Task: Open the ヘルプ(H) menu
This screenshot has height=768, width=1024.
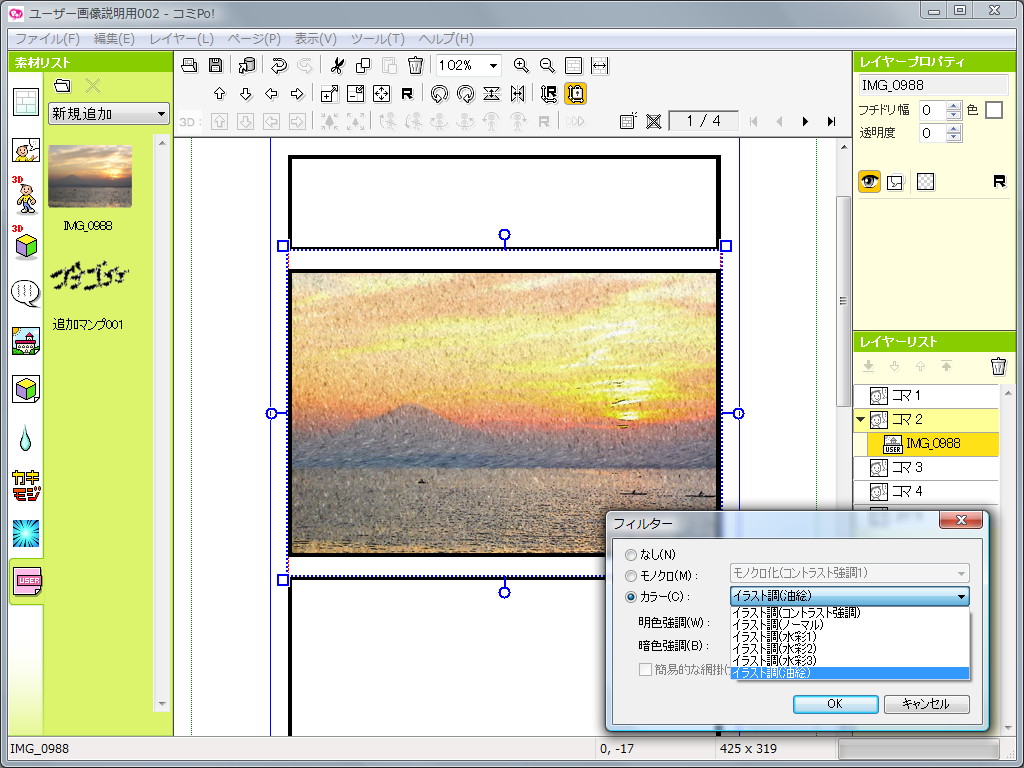Action: pos(446,39)
